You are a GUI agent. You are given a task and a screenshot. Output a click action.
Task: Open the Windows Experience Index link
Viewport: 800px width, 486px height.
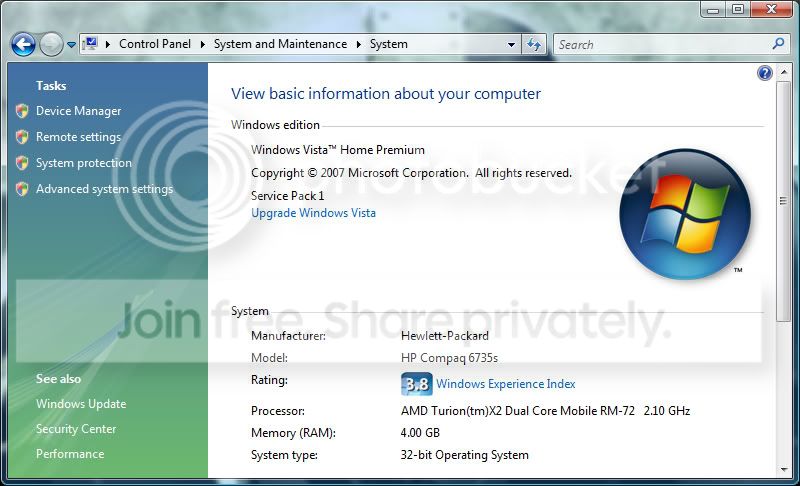(x=506, y=383)
